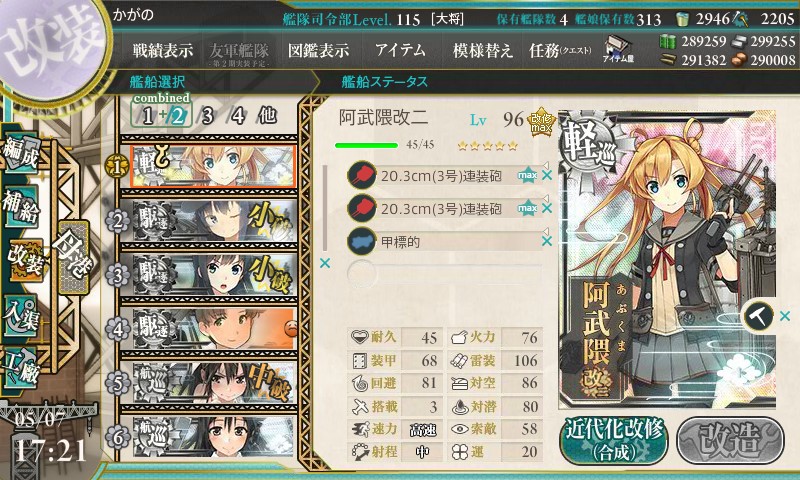800x480 pixels.
Task: Click the hammer expansion slot icon
Action: (758, 317)
